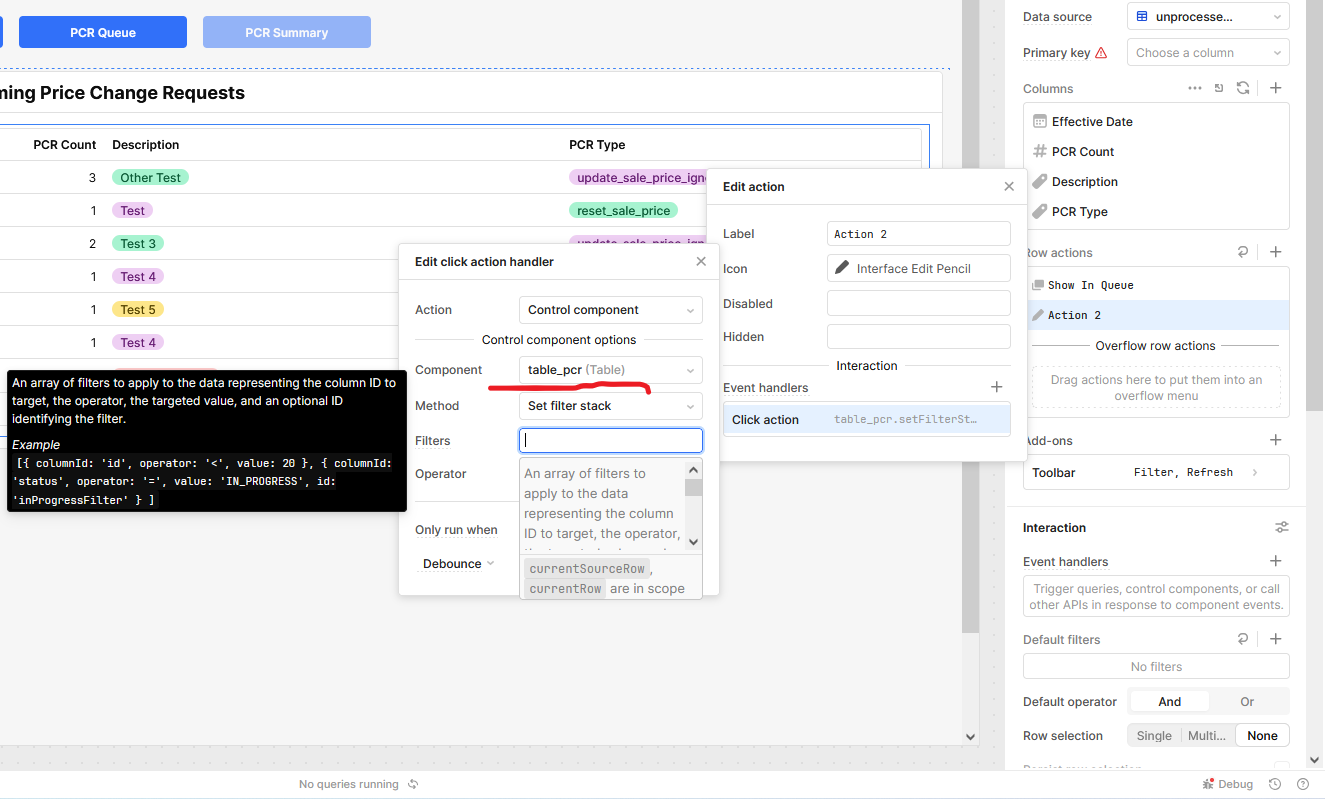Open the Action dropdown showing Control component
Image resolution: width=1325 pixels, height=799 pixels.
(610, 310)
